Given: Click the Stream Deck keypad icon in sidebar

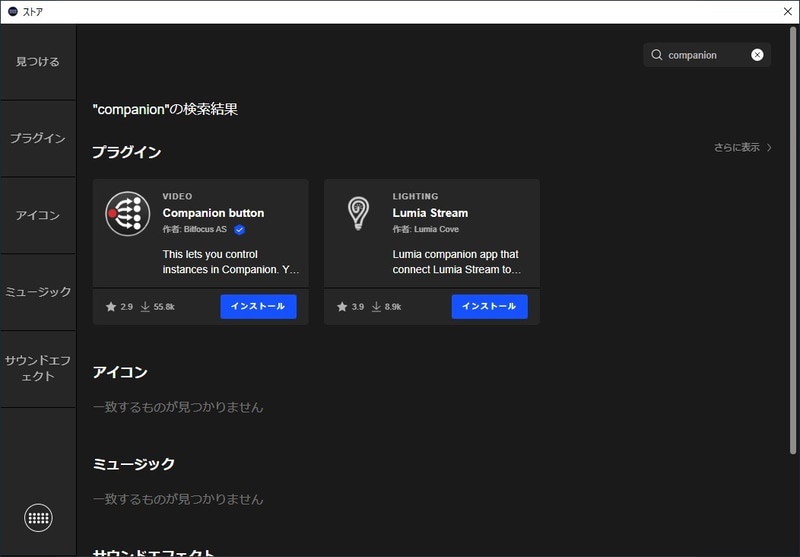Looking at the screenshot, I should click(x=38, y=518).
